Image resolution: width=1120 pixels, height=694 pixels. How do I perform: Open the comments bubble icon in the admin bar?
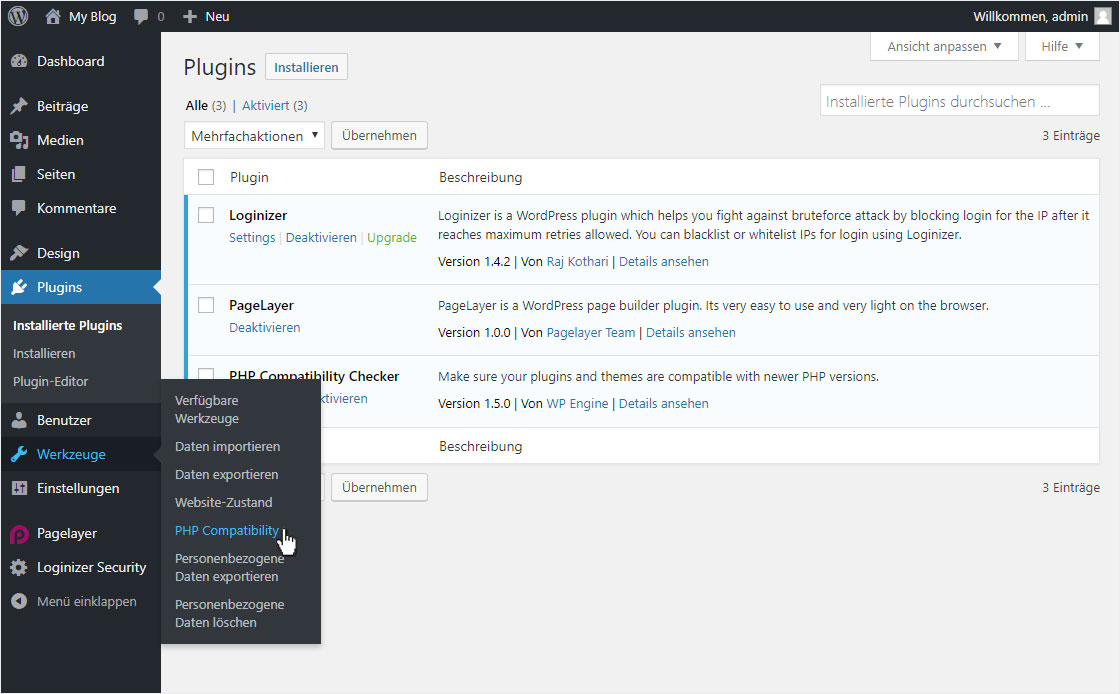[141, 16]
